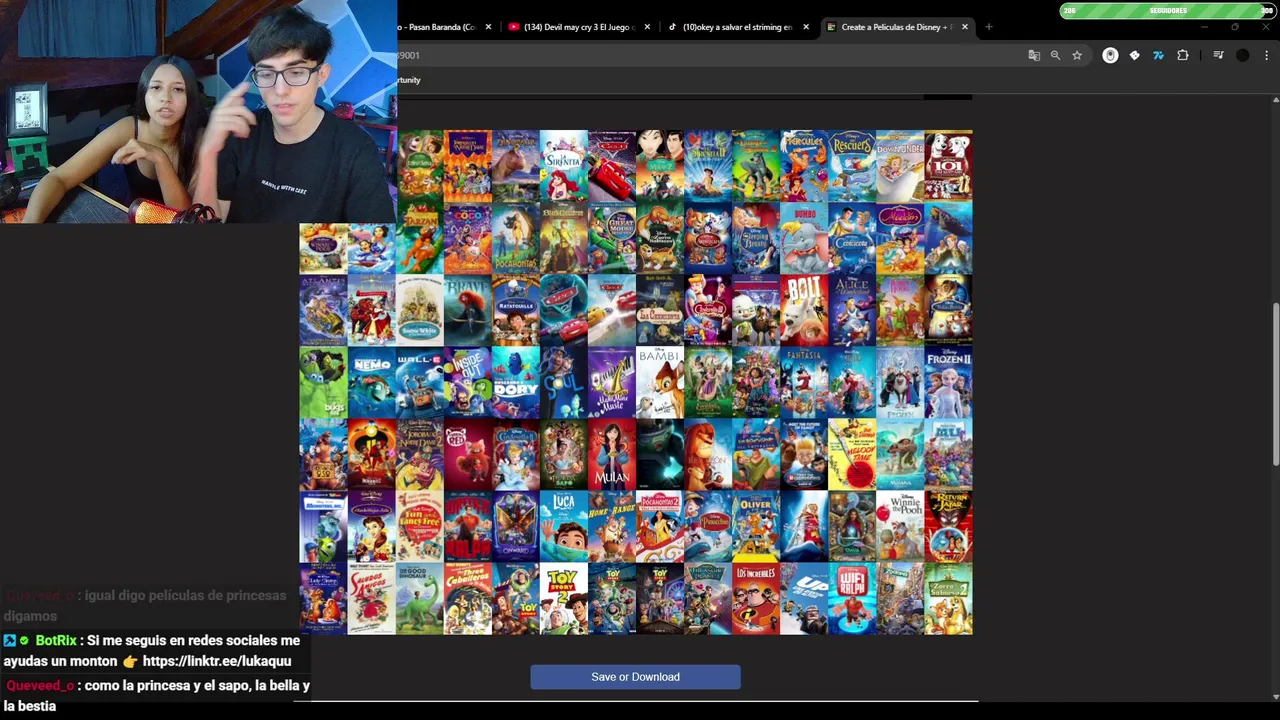The width and height of the screenshot is (1280, 720).
Task: Click the green SEGUIDORES follower goal bar
Action: (x=1167, y=11)
